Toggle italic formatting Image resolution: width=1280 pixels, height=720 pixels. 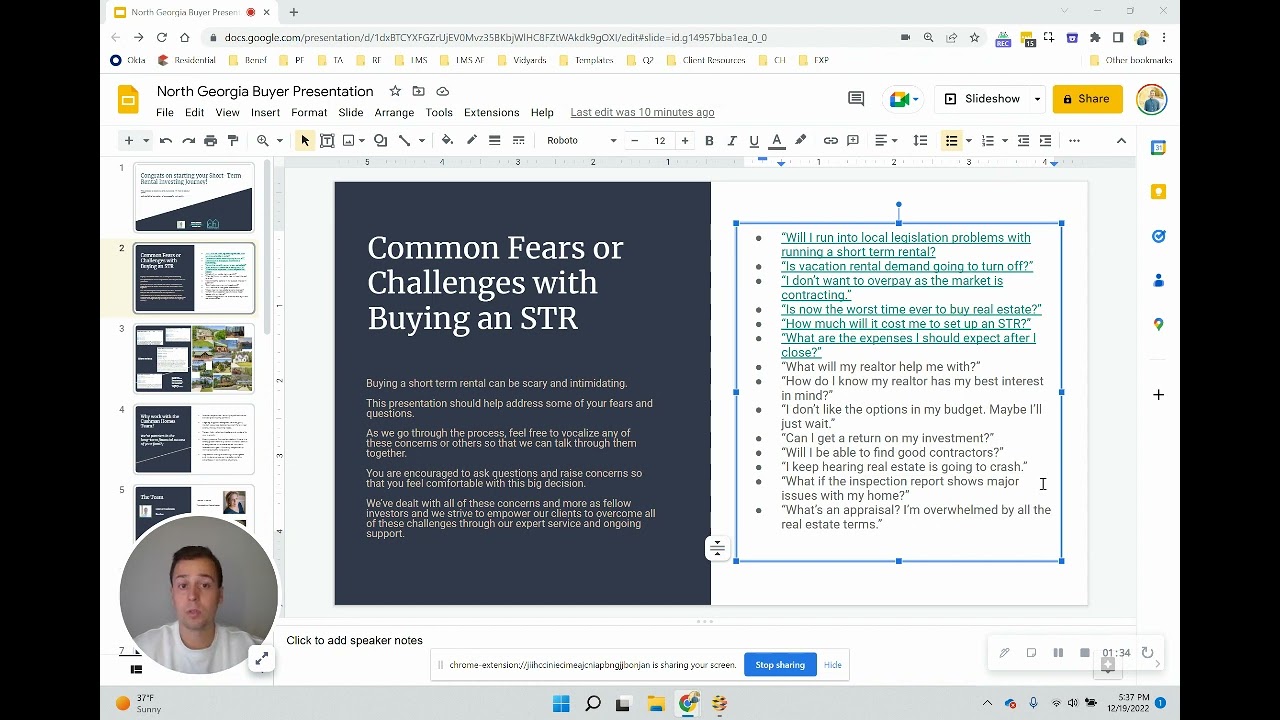coord(732,141)
